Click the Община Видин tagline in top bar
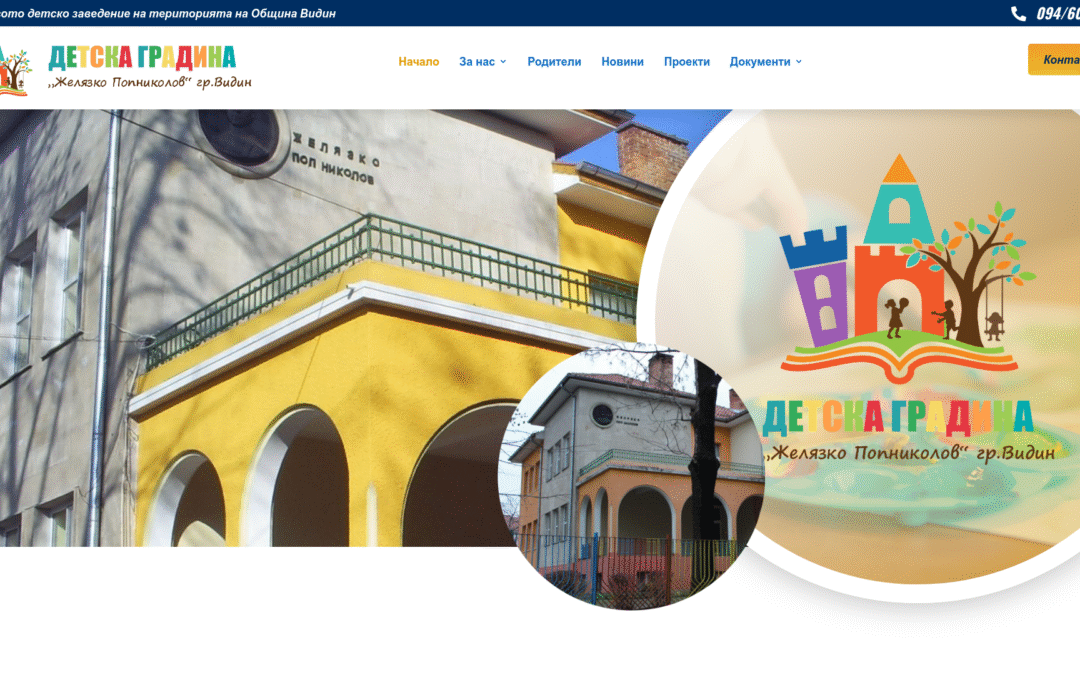Screen dimensions: 1080x675 click(x=168, y=13)
